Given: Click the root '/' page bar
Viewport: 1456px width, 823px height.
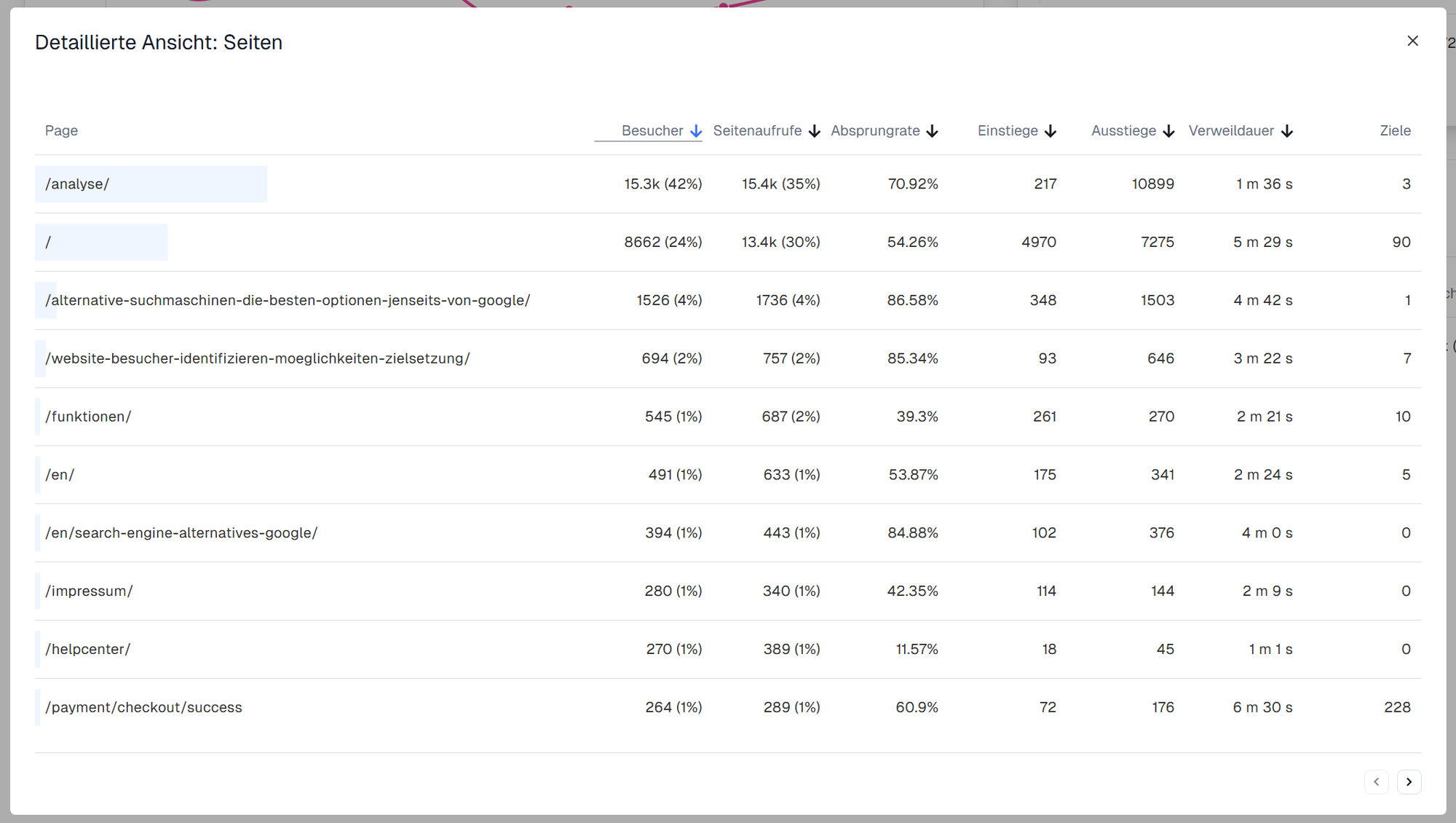Looking at the screenshot, I should pos(100,243).
